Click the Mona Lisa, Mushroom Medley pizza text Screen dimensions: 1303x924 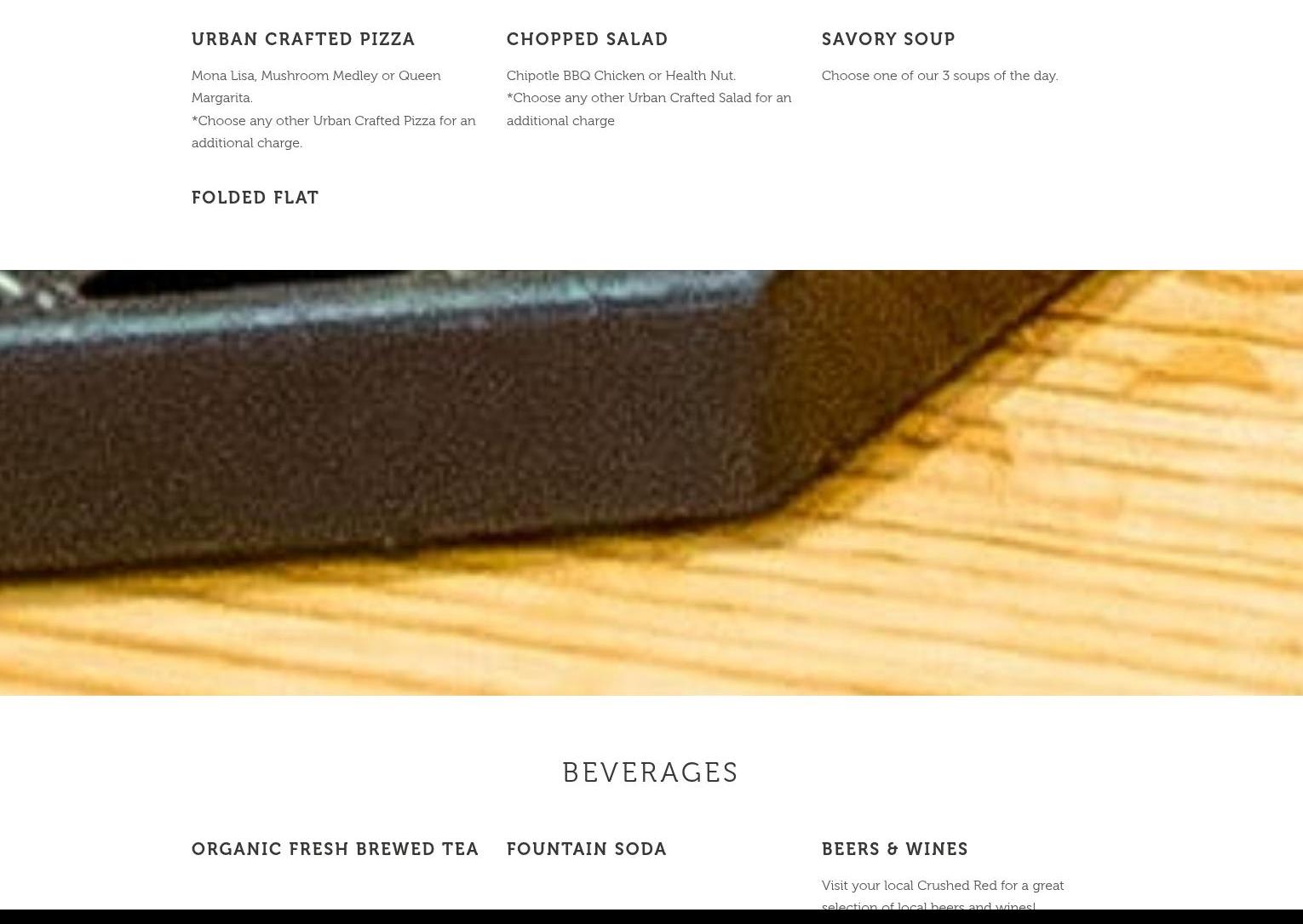coord(316,86)
